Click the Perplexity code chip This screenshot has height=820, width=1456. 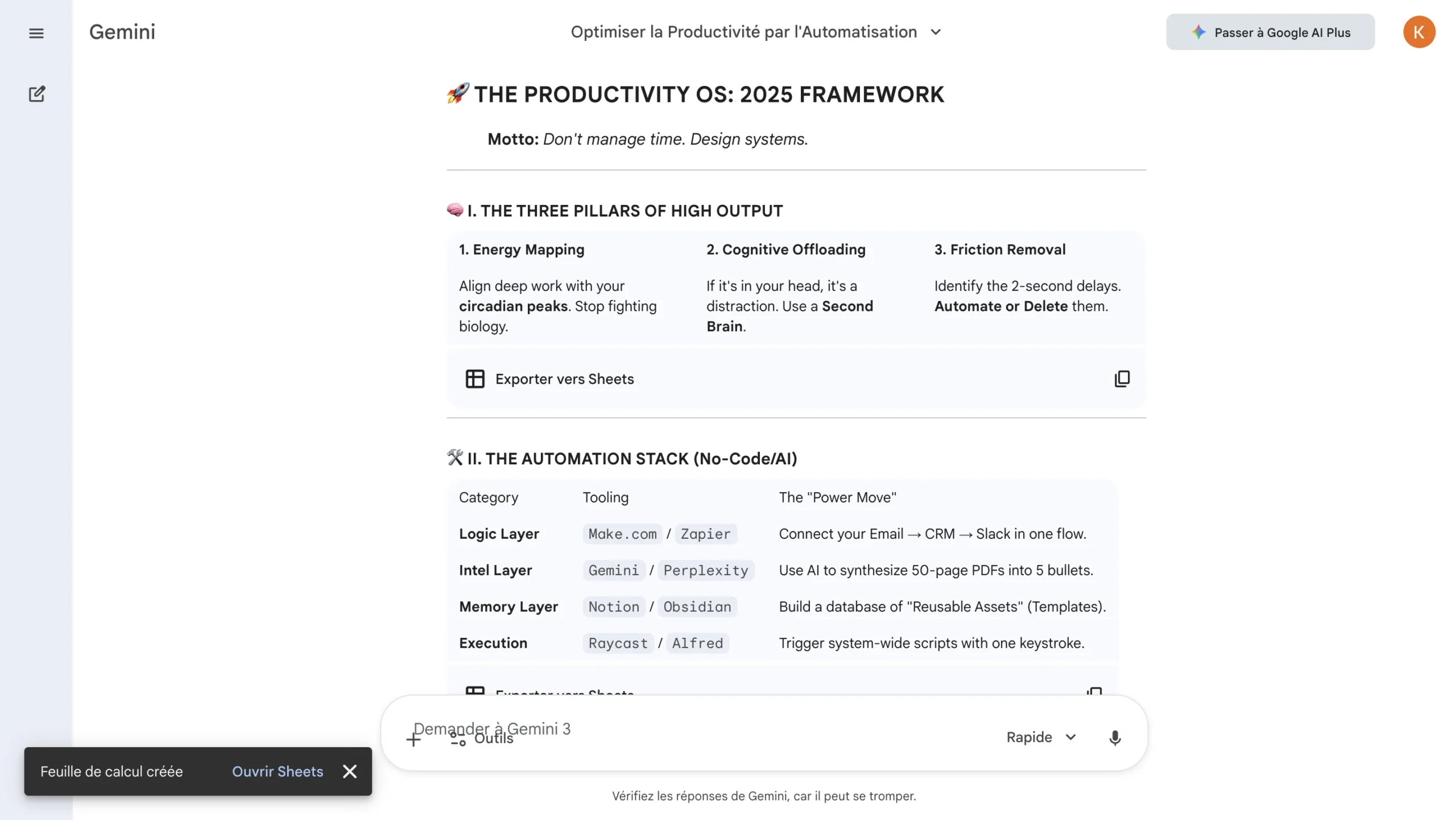tap(705, 571)
